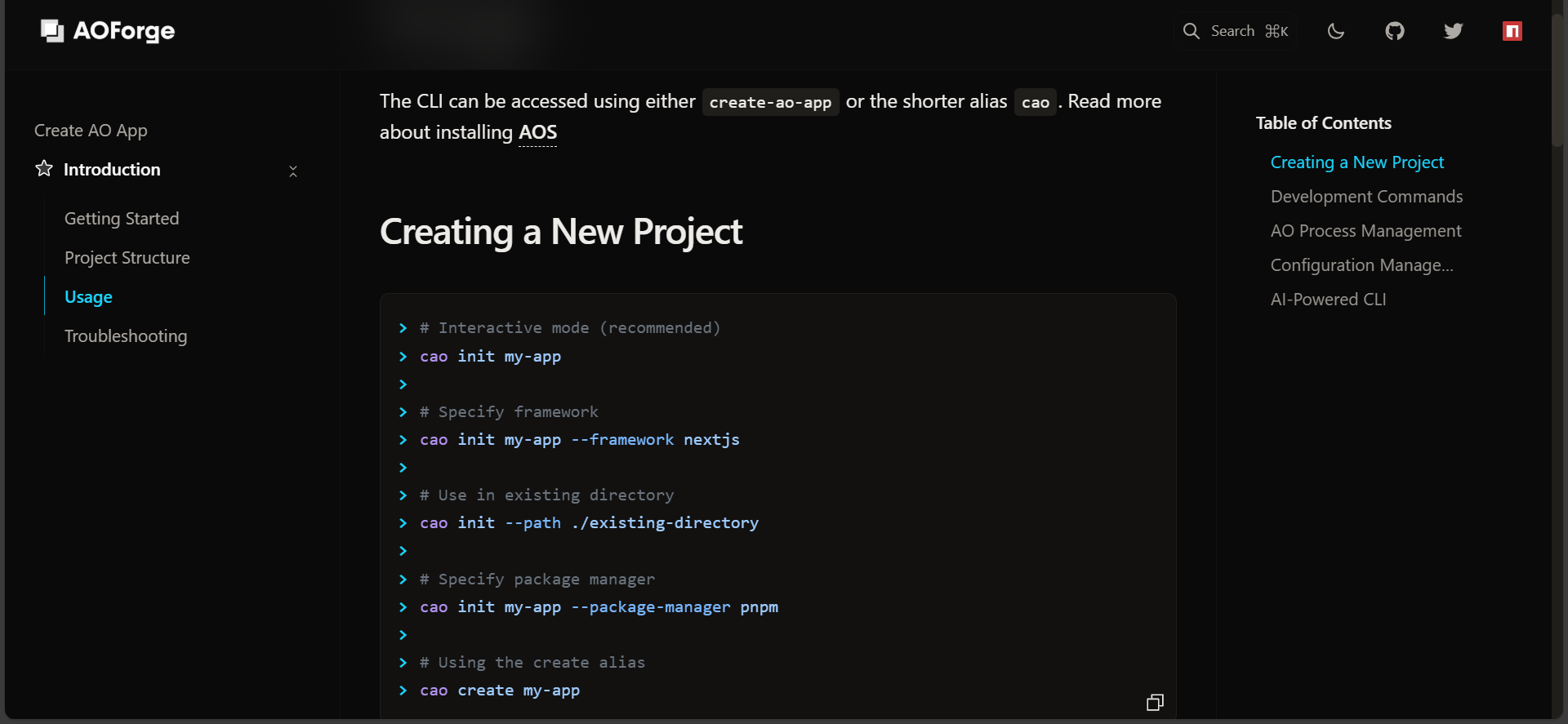
Task: Jump to Development Commands section
Action: [1366, 197]
